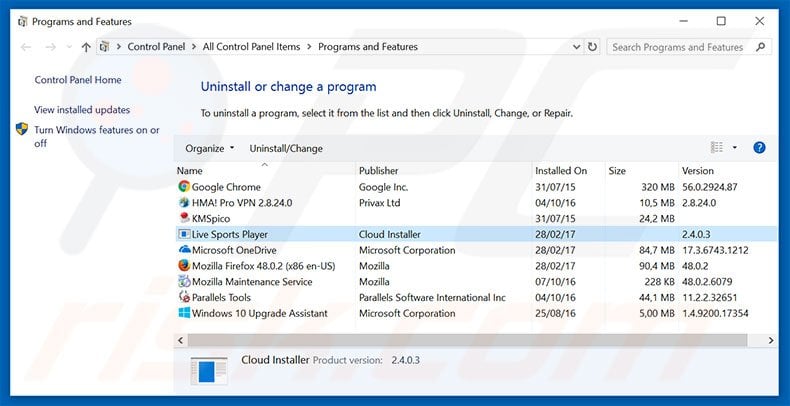Open Control Panel Home link
The width and height of the screenshot is (790, 406).
78,80
